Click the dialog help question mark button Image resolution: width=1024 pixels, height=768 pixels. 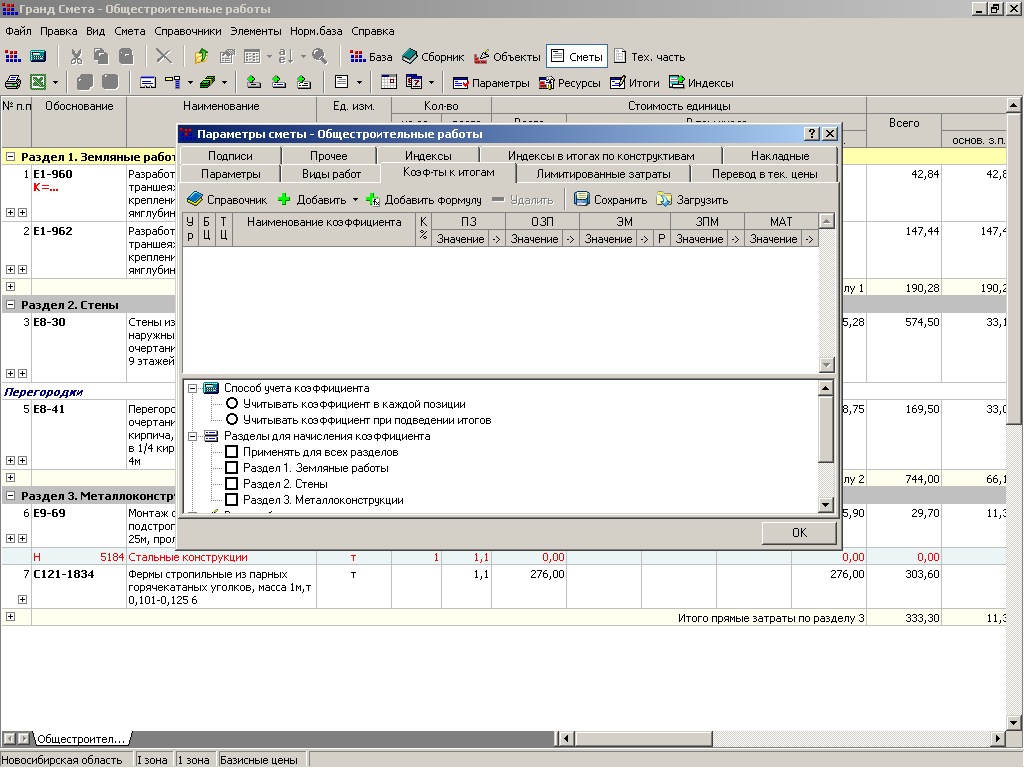pyautogui.click(x=812, y=134)
